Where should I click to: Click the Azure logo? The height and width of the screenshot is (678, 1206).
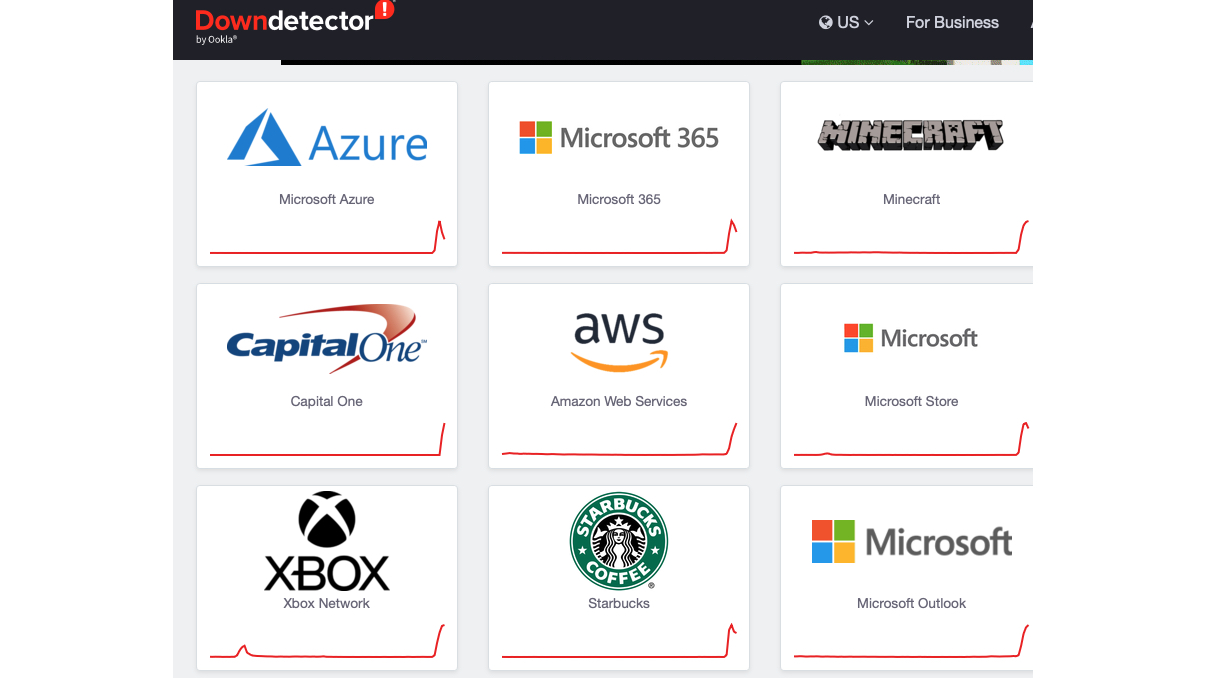tap(327, 138)
